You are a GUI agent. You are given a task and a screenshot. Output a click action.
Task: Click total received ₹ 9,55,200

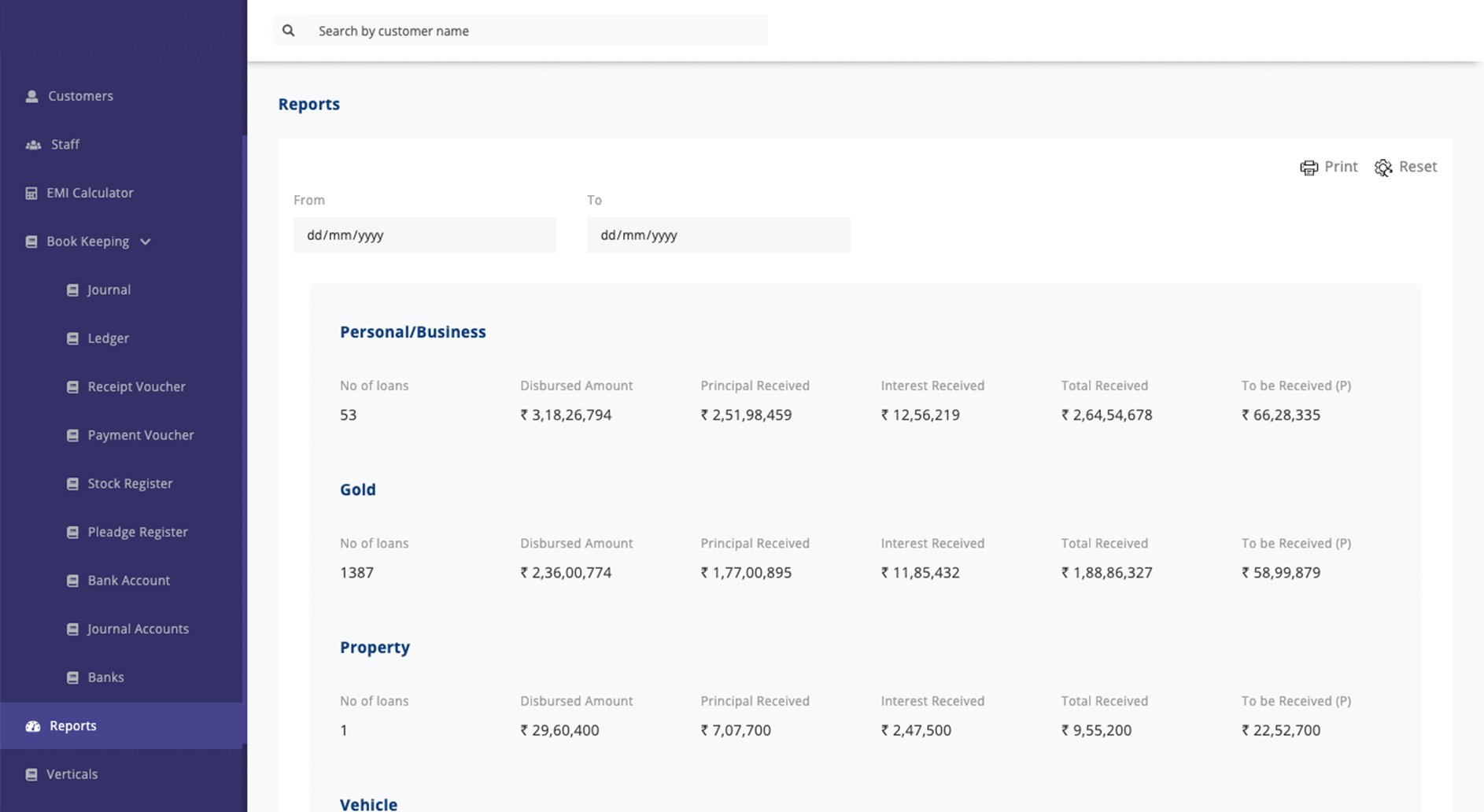1096,731
